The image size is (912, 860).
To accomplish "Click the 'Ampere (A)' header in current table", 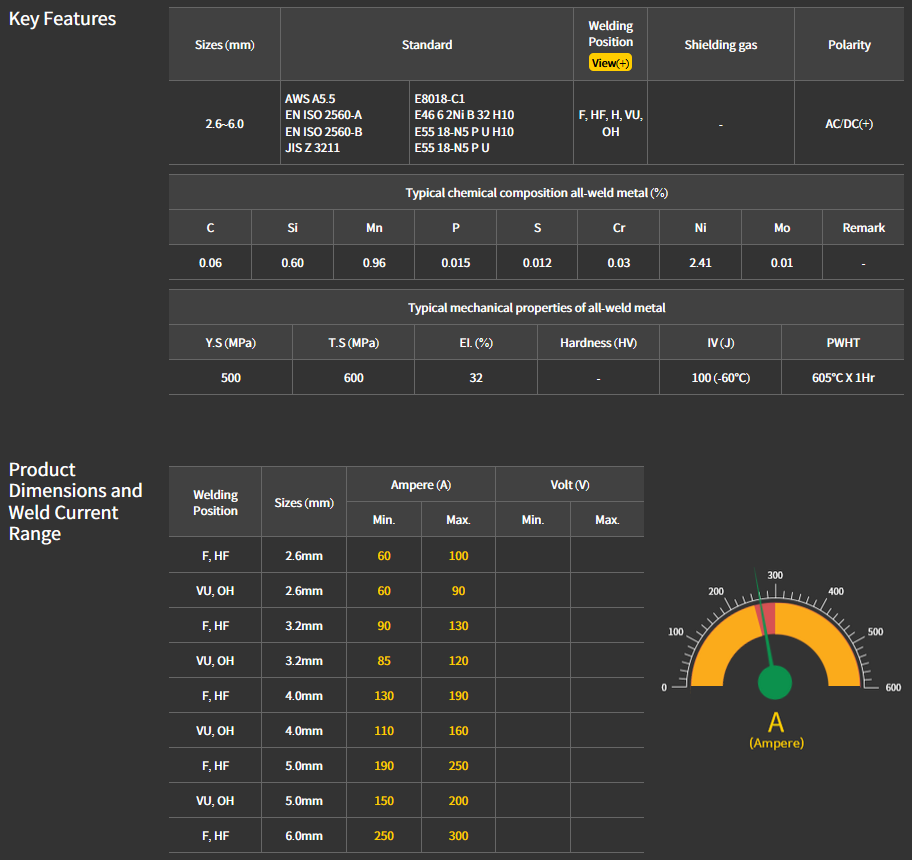I will 420,485.
